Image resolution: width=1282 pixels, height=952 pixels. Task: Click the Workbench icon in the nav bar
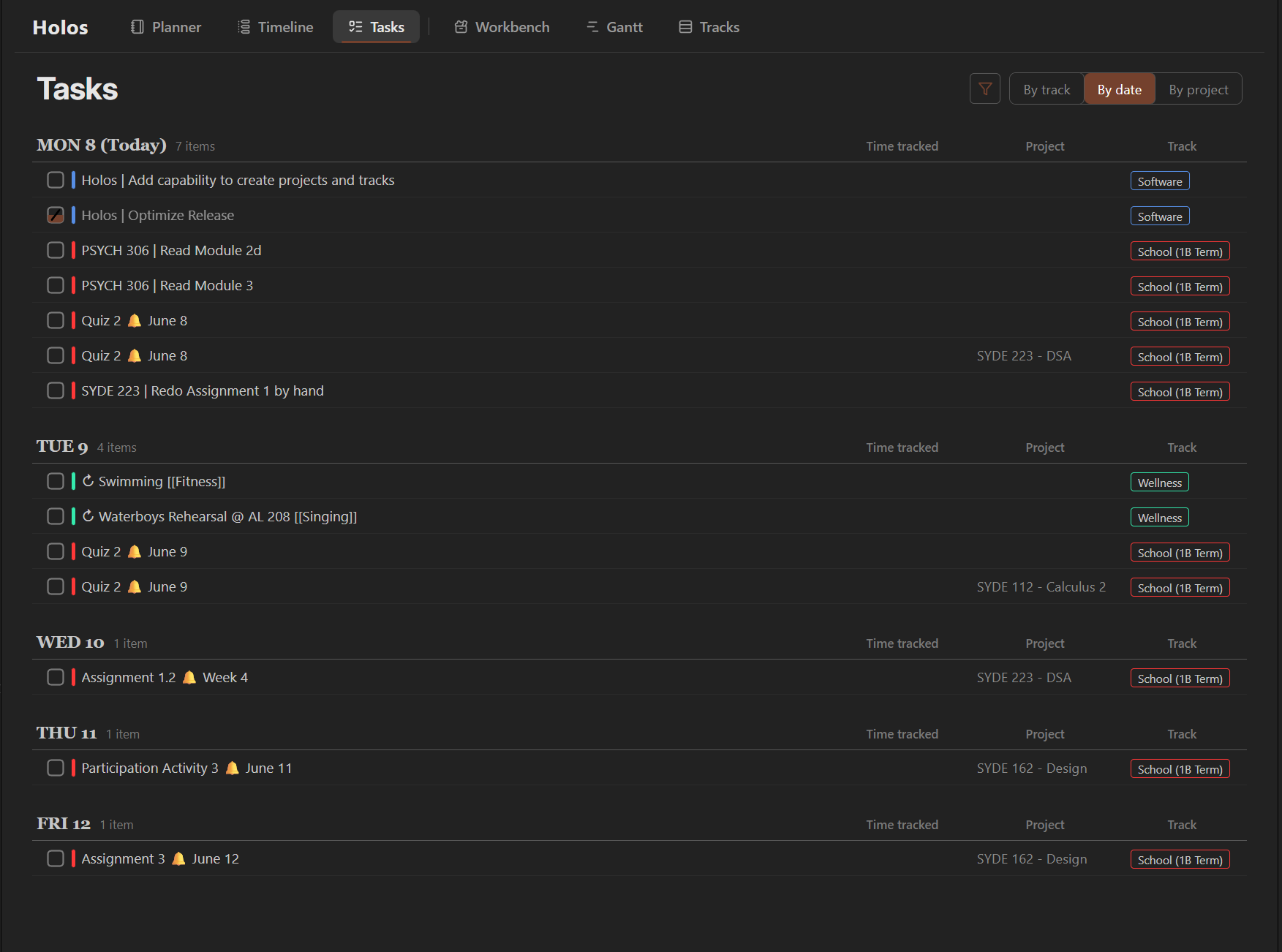click(461, 27)
